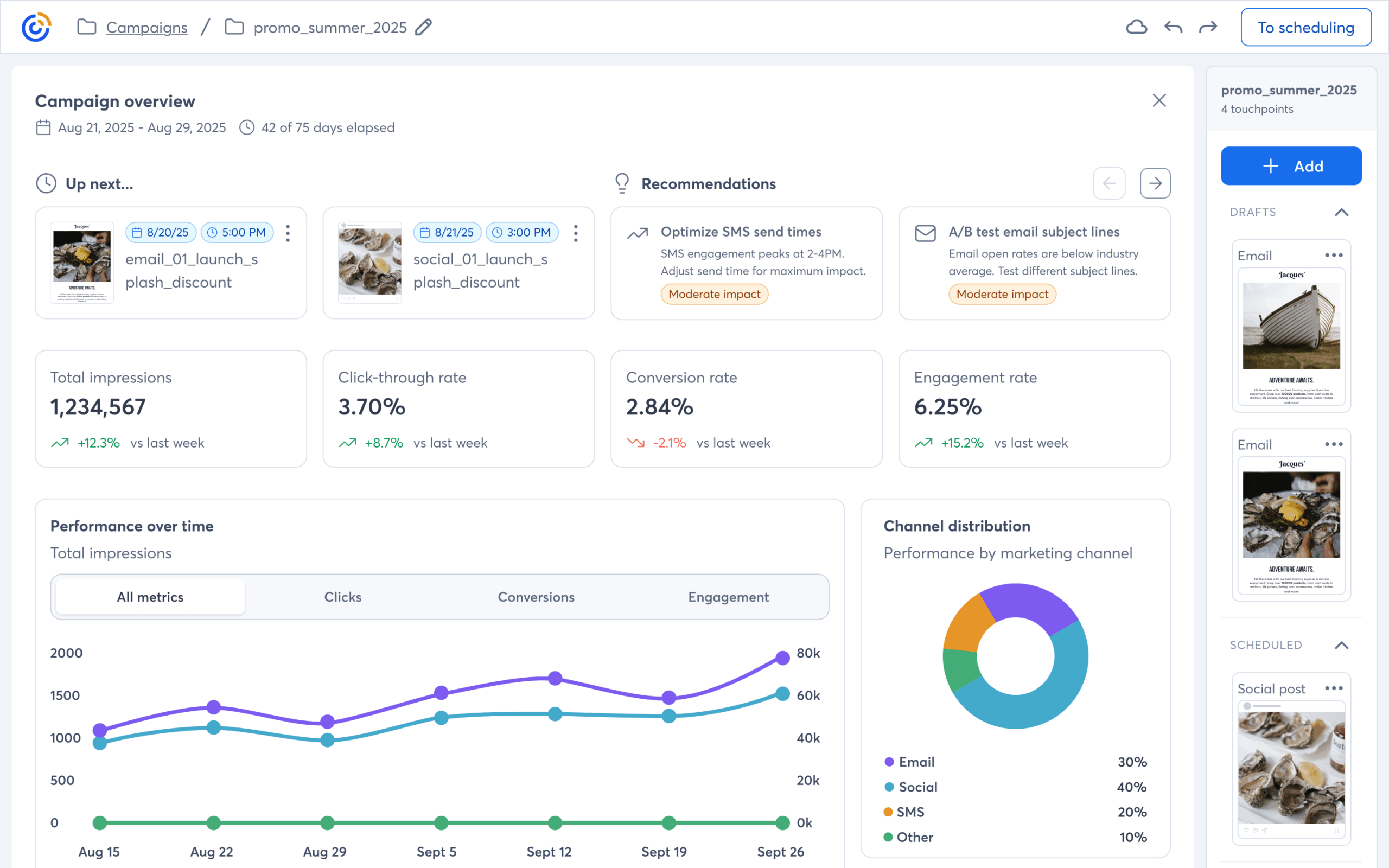Show the Conversions chart tab
The image size is (1389, 868).
[x=536, y=597]
